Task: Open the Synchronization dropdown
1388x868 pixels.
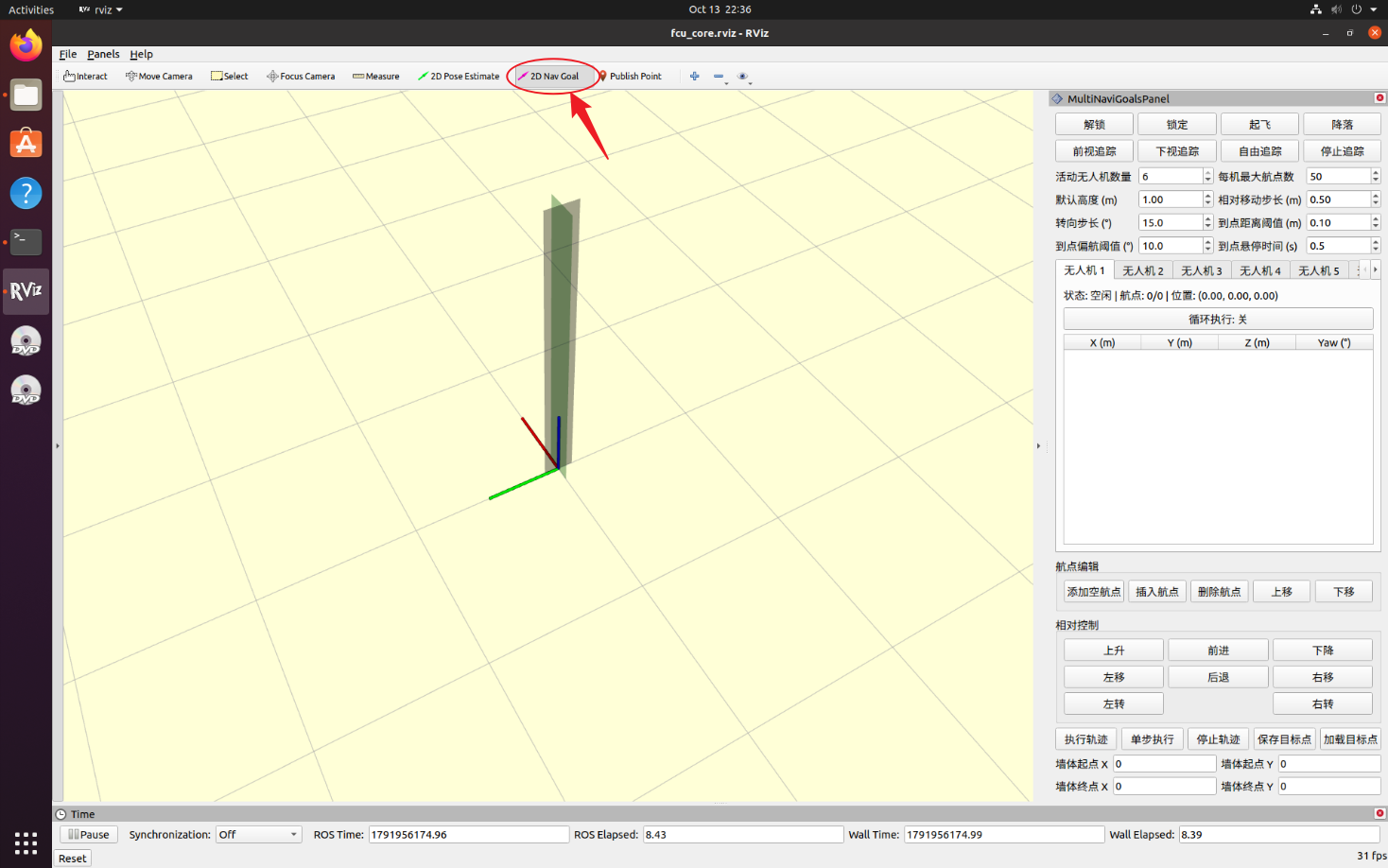Action: [x=258, y=834]
